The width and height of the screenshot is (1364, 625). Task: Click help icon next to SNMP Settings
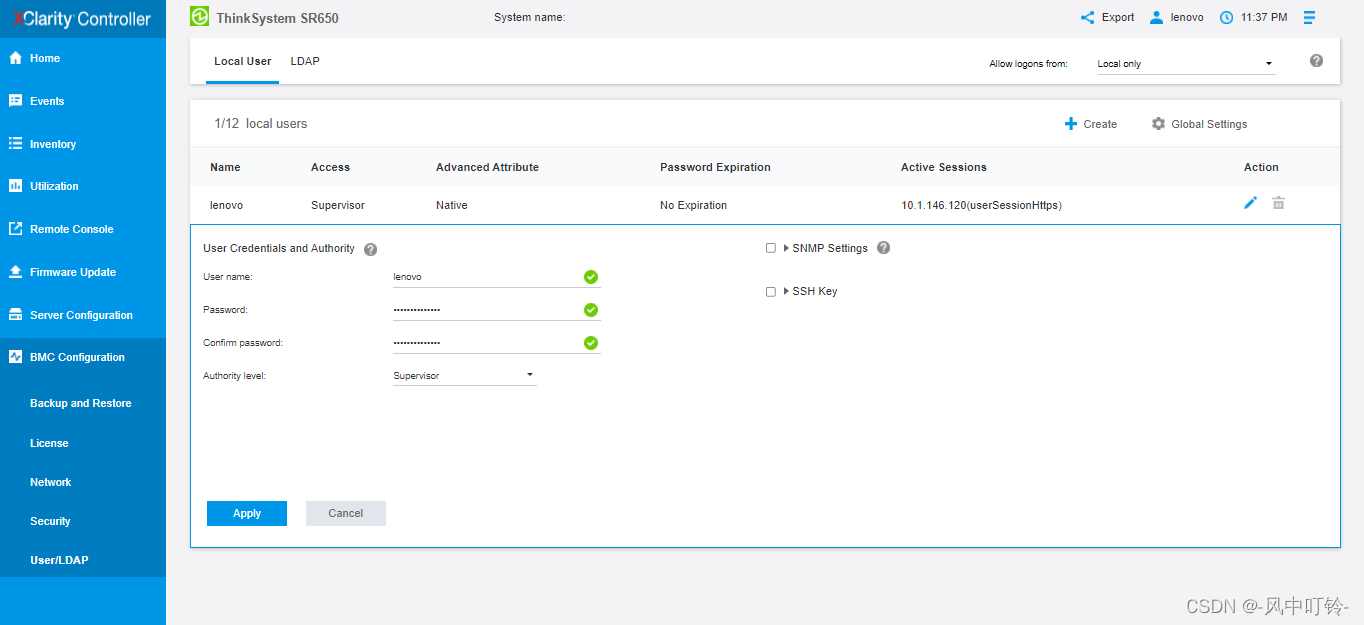click(883, 248)
